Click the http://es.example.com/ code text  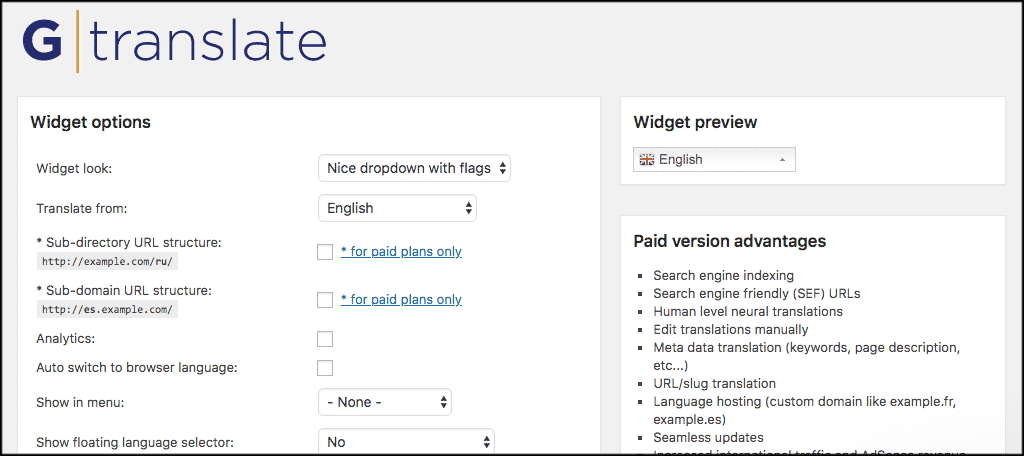tap(108, 310)
